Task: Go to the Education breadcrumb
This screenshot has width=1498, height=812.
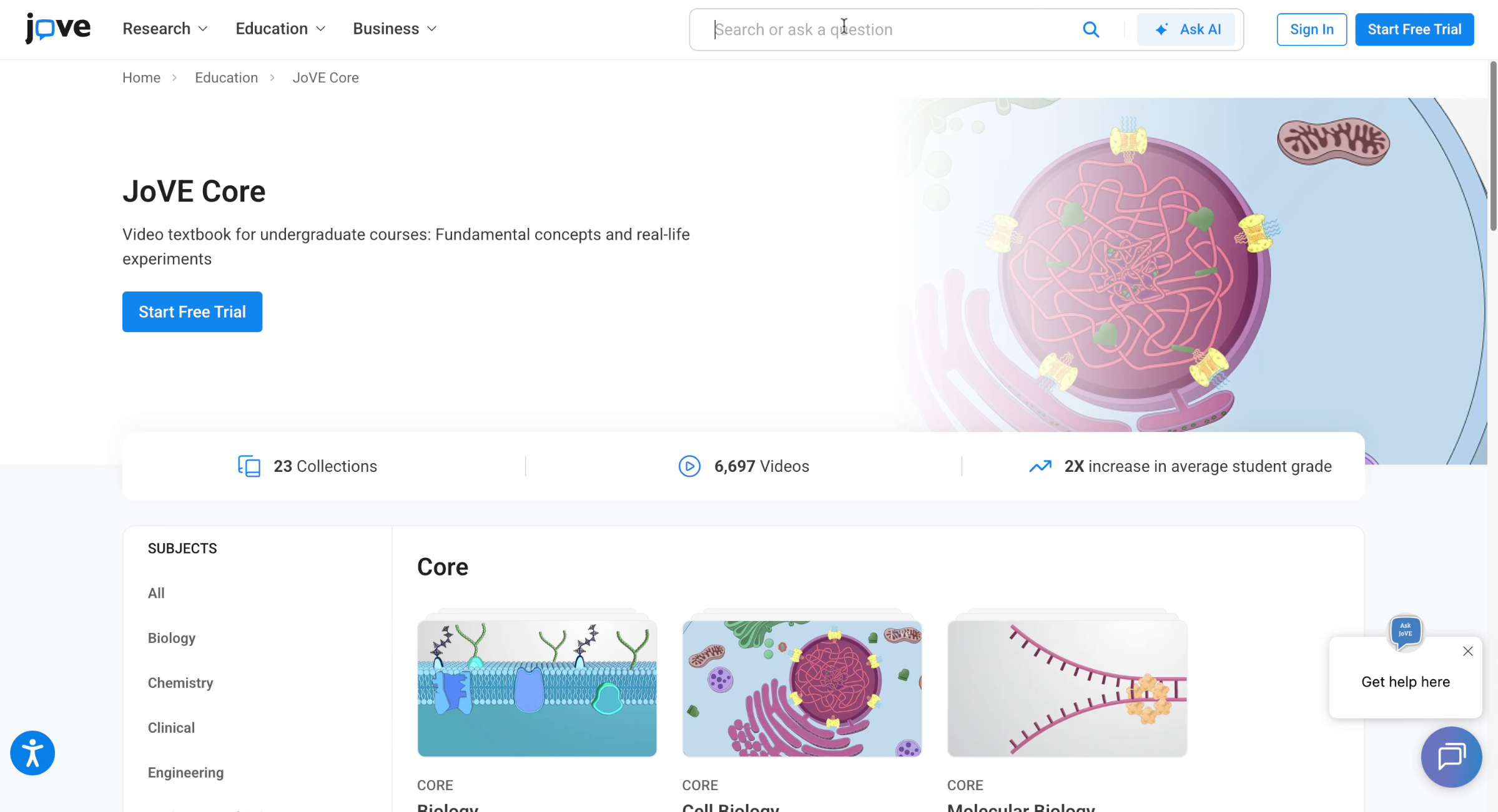Action: point(226,77)
